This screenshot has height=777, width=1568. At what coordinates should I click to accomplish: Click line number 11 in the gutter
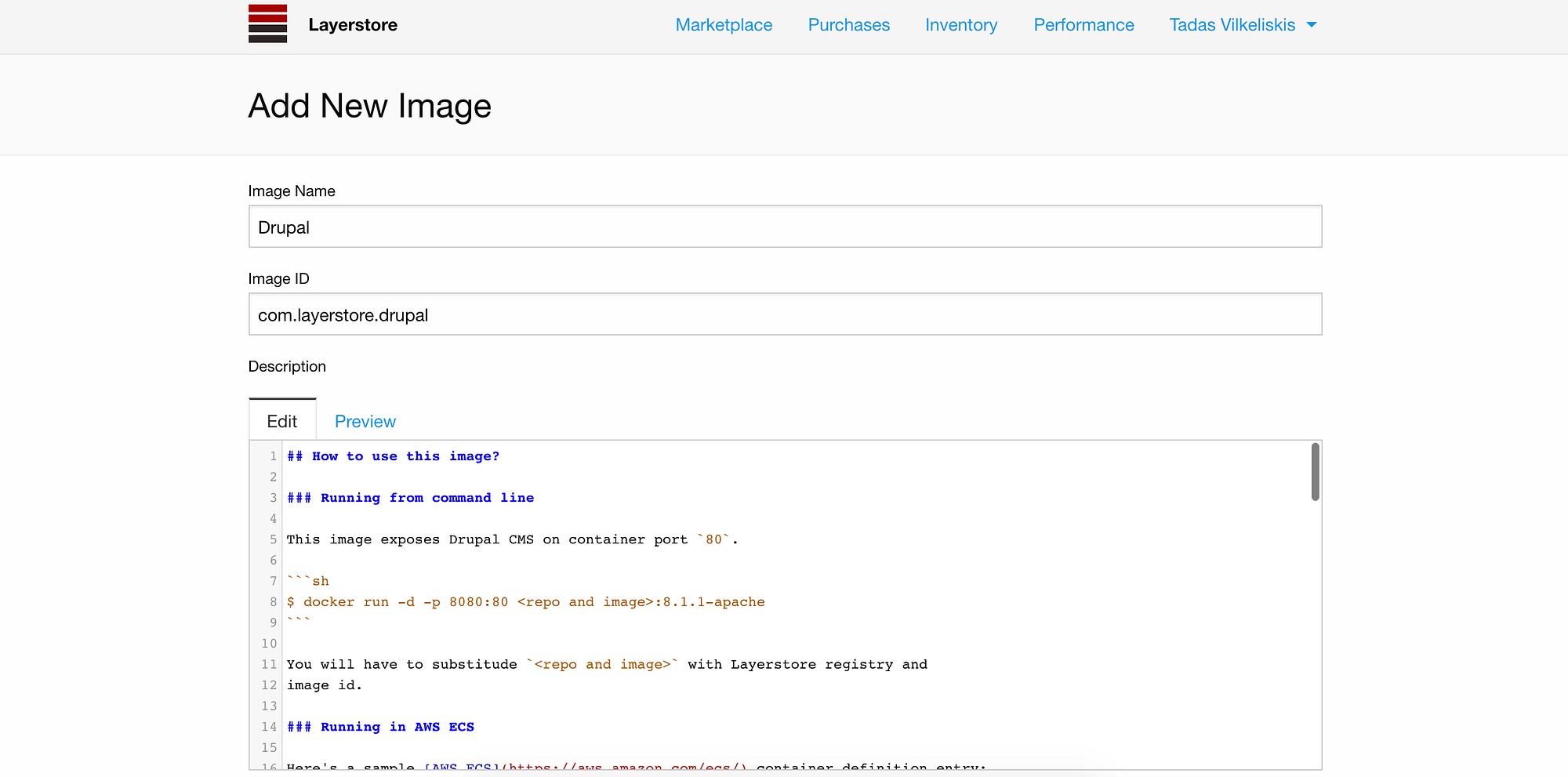point(270,664)
